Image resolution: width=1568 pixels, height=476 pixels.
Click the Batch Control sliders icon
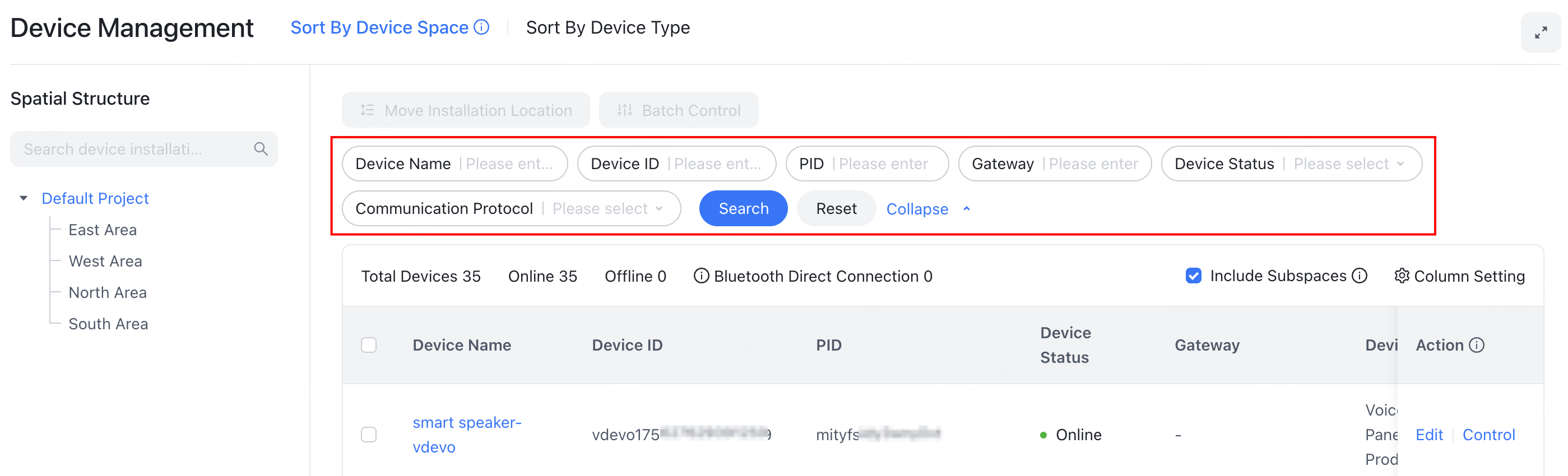point(625,110)
